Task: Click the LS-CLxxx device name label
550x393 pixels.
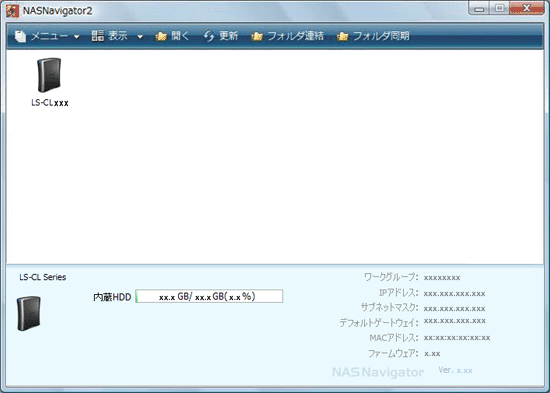Action: pyautogui.click(x=50, y=103)
